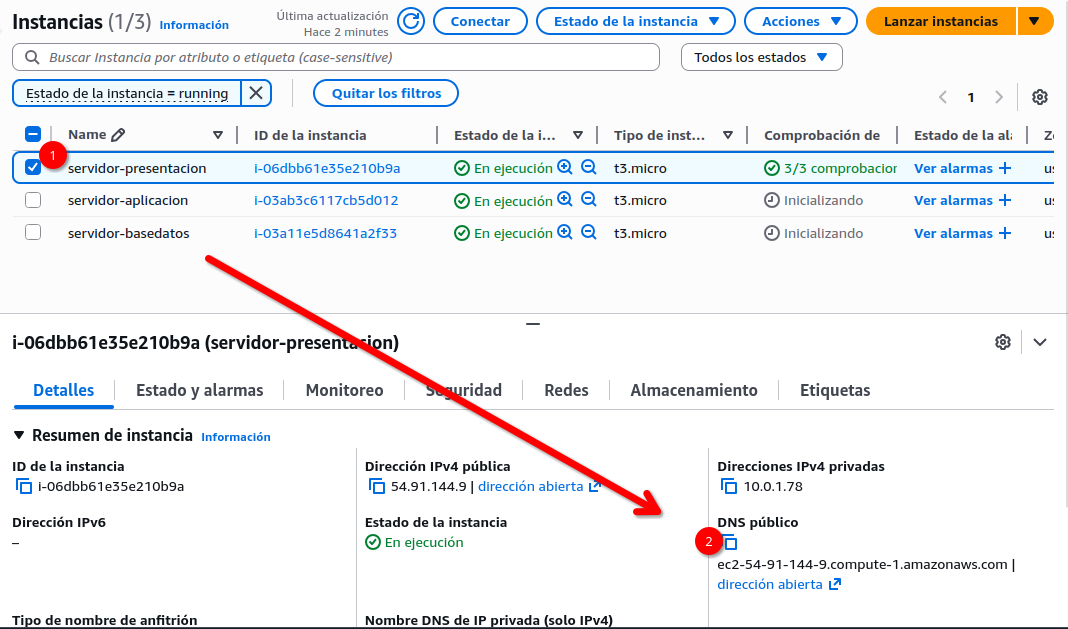Select the servidor-basedatos checkbox
The width and height of the screenshot is (1068, 629).
coord(33,232)
